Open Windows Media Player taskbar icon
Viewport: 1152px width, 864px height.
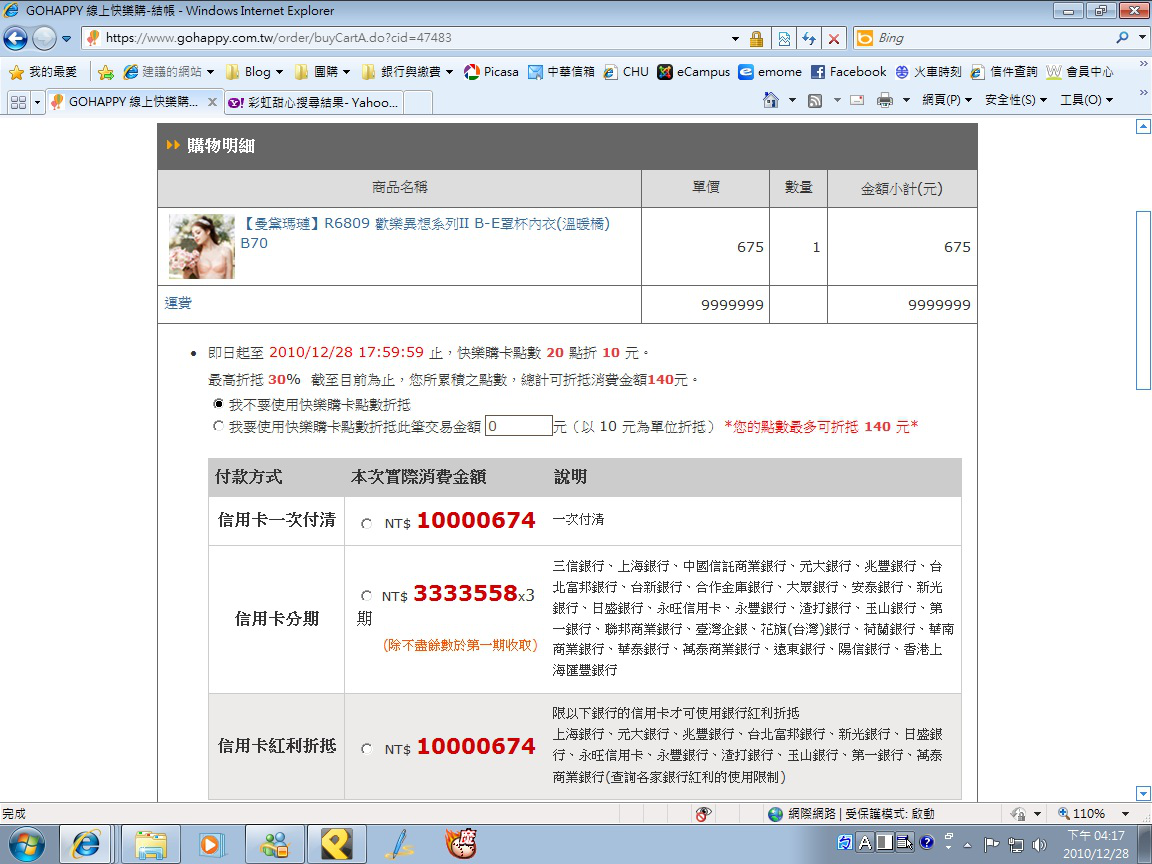(212, 844)
